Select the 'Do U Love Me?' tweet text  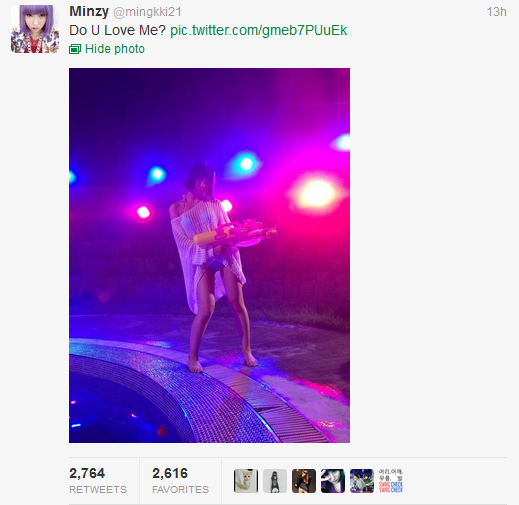[x=117, y=30]
